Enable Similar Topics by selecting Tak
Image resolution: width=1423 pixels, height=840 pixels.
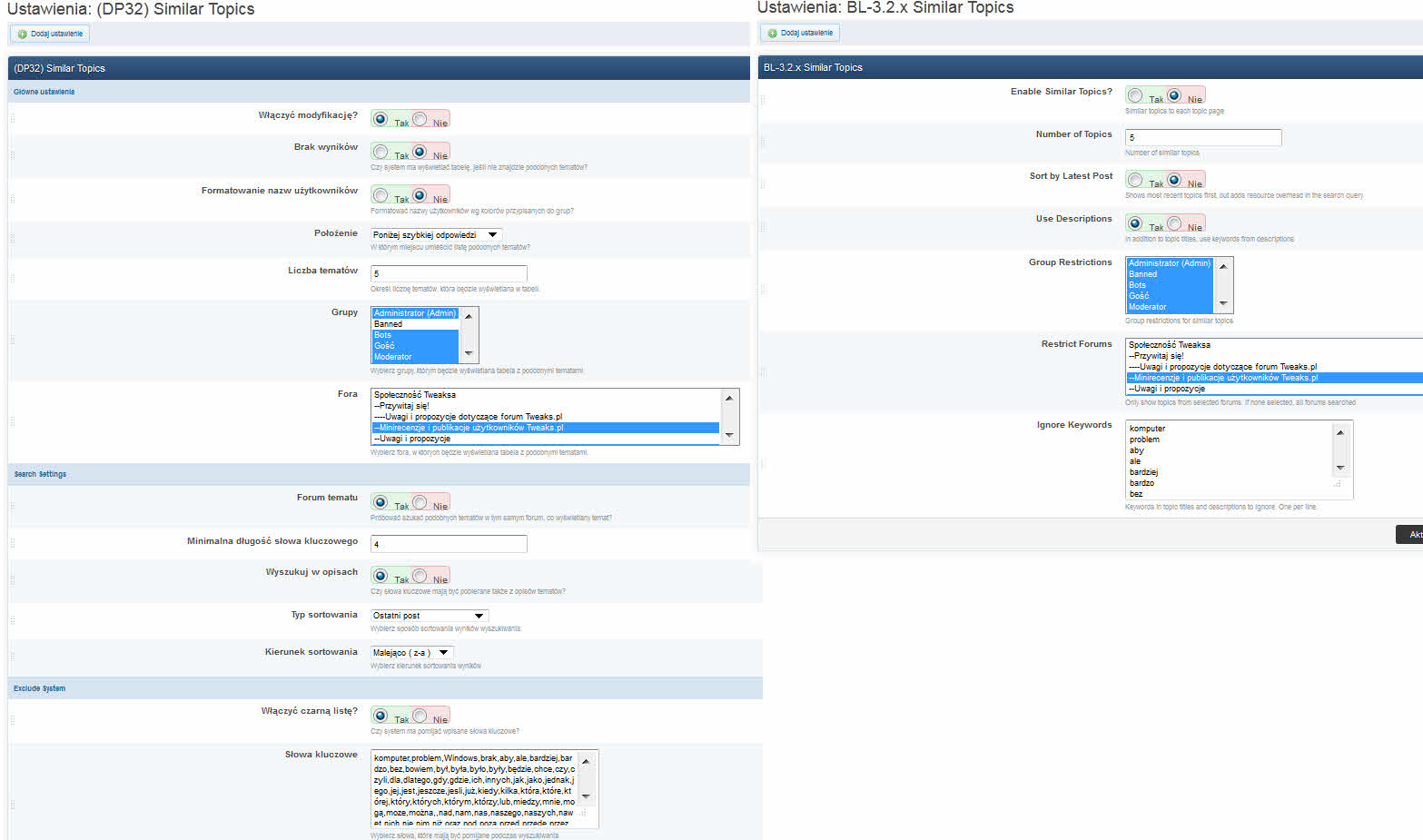[1136, 95]
